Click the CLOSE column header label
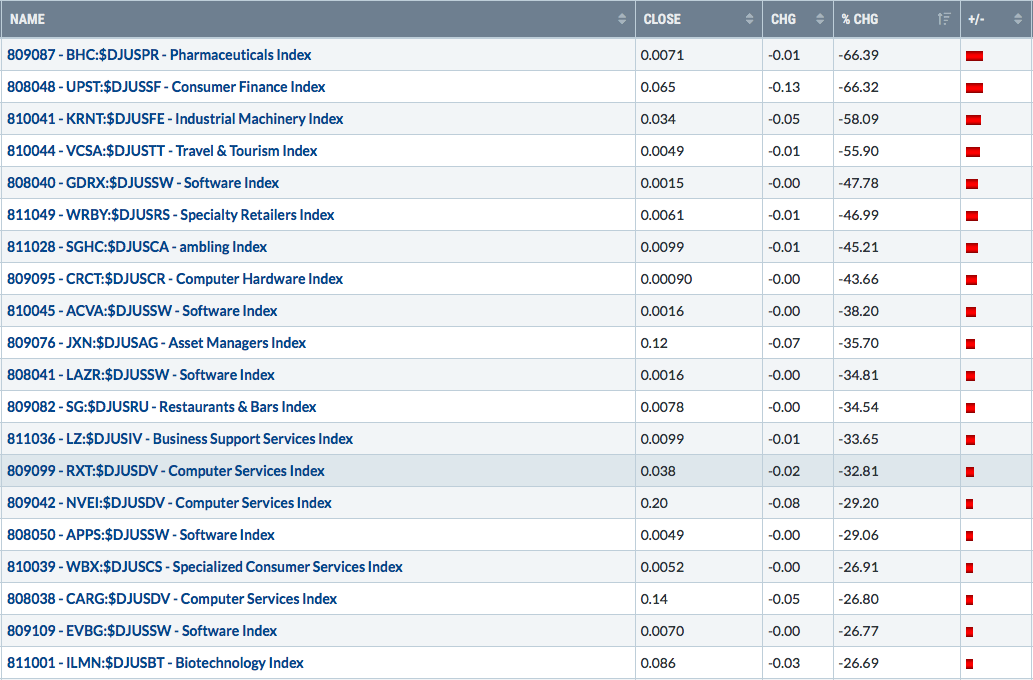 point(662,19)
